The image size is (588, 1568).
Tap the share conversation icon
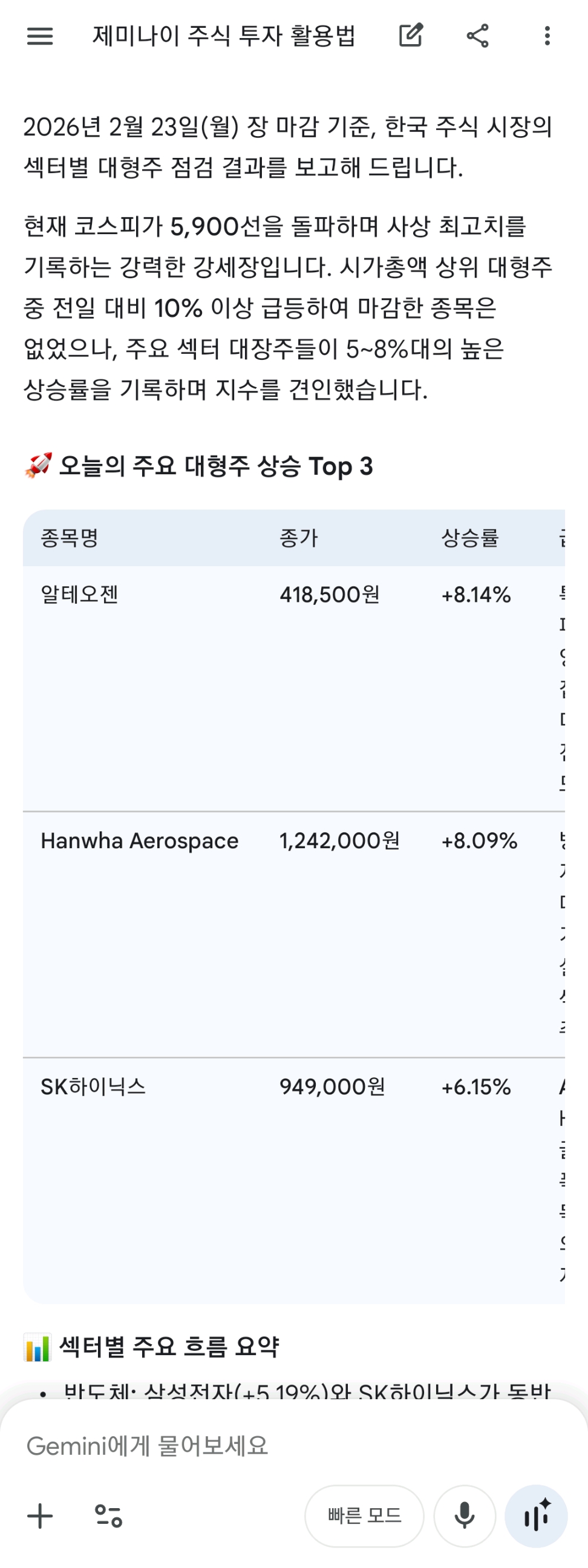tap(478, 36)
